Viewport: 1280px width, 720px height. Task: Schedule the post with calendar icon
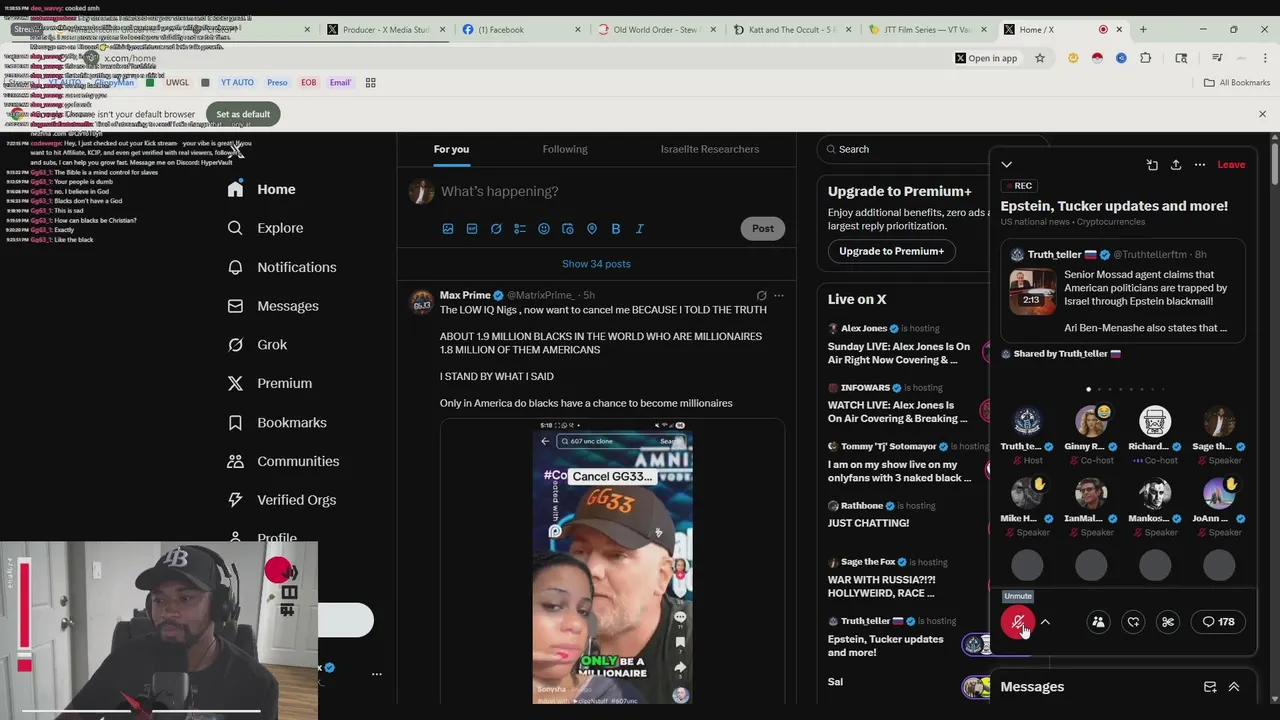(x=568, y=229)
